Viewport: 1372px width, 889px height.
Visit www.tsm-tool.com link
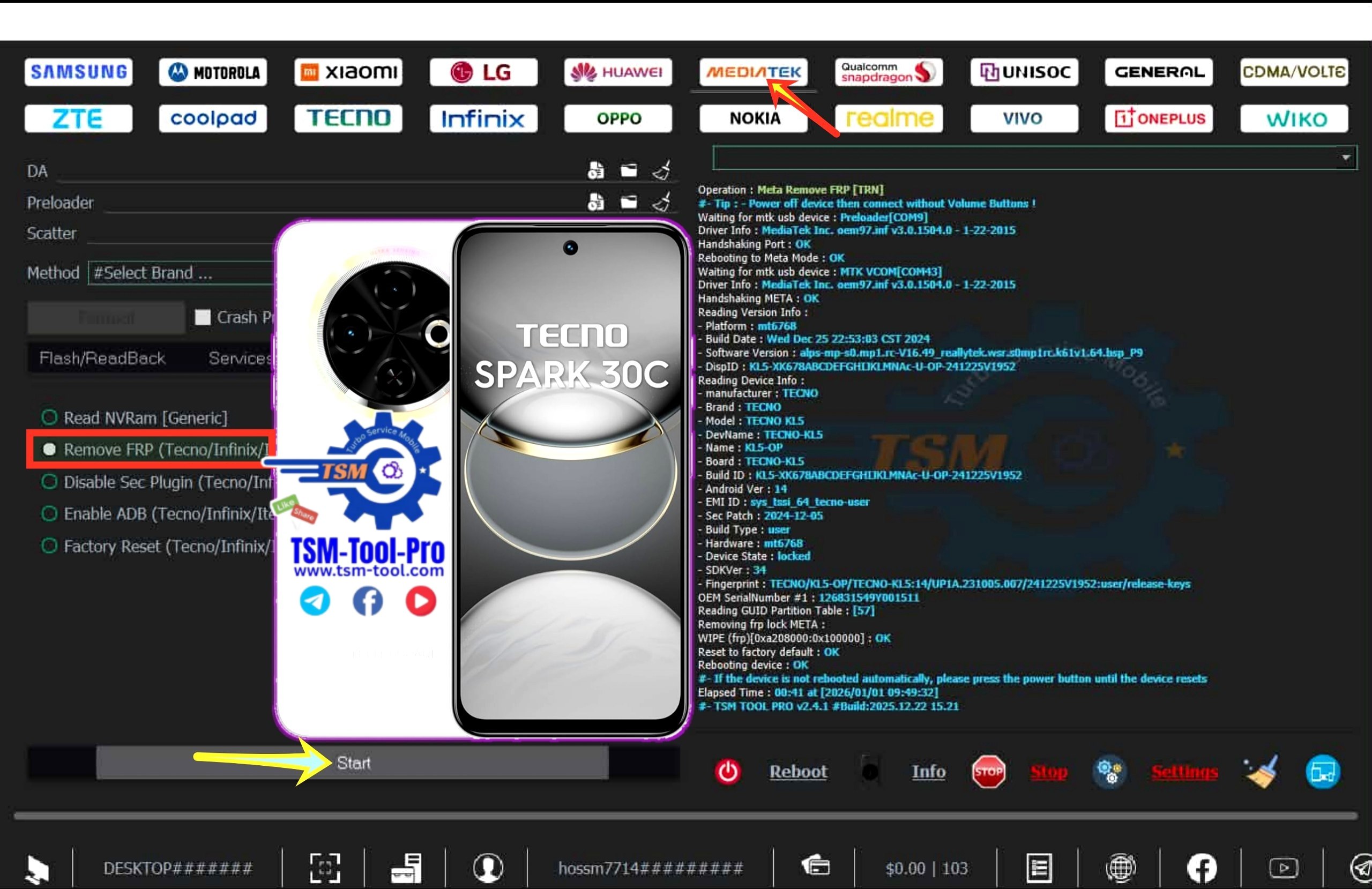coord(368,570)
